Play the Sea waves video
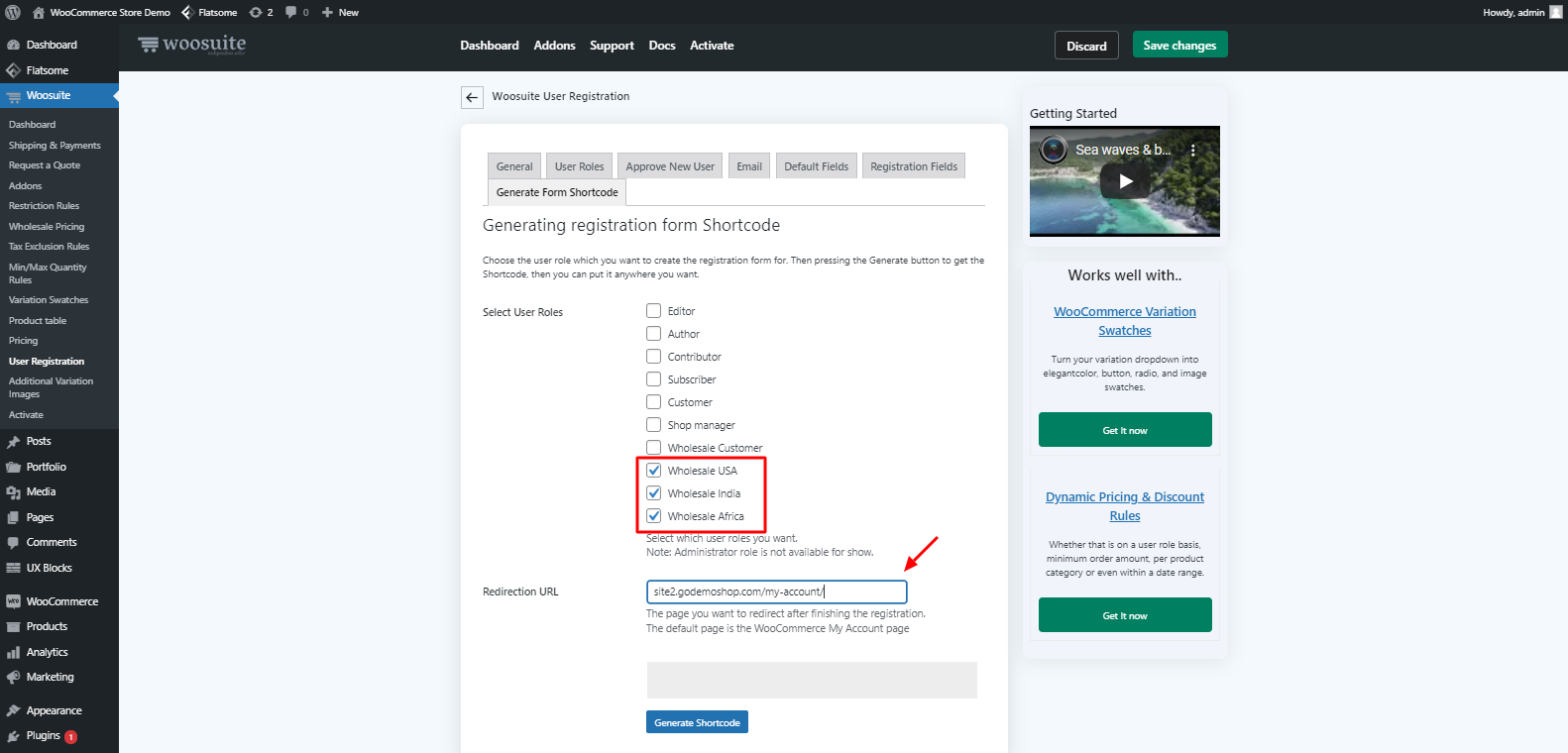 [1125, 181]
